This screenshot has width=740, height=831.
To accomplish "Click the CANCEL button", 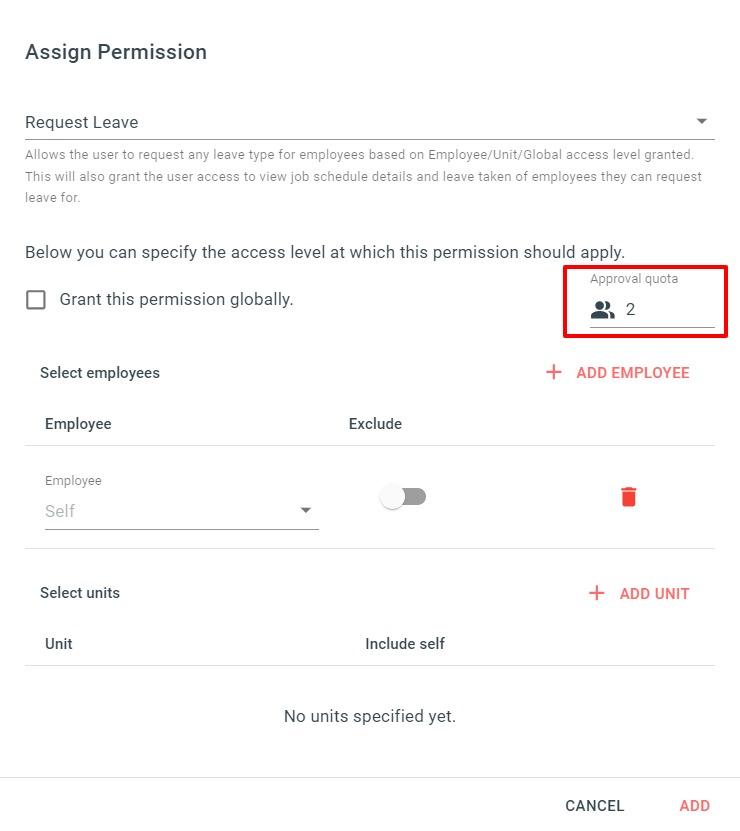I will tap(595, 806).
